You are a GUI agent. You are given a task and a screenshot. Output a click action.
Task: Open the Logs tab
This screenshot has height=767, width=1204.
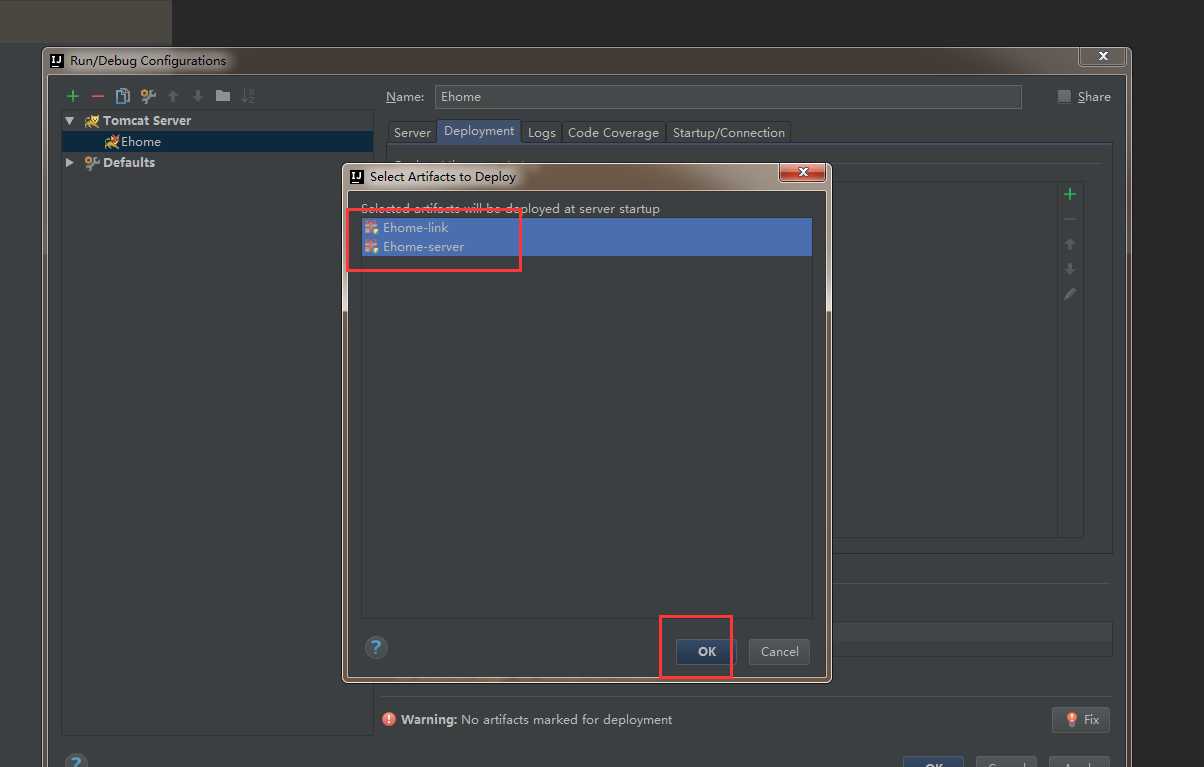(x=541, y=132)
